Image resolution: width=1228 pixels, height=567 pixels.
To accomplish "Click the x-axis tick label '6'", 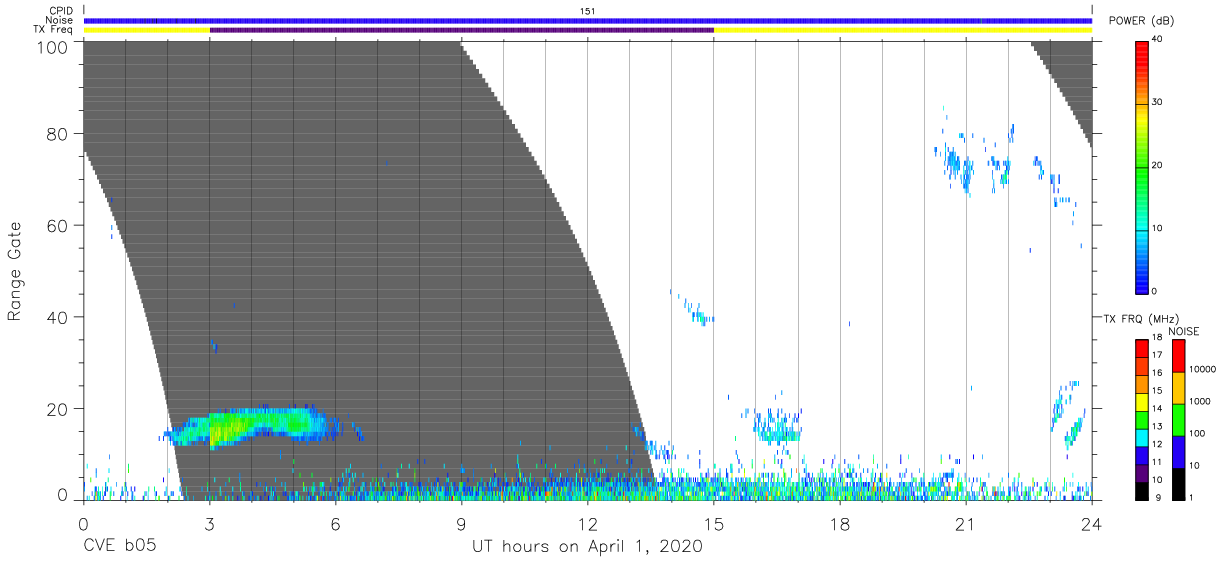I will [335, 524].
